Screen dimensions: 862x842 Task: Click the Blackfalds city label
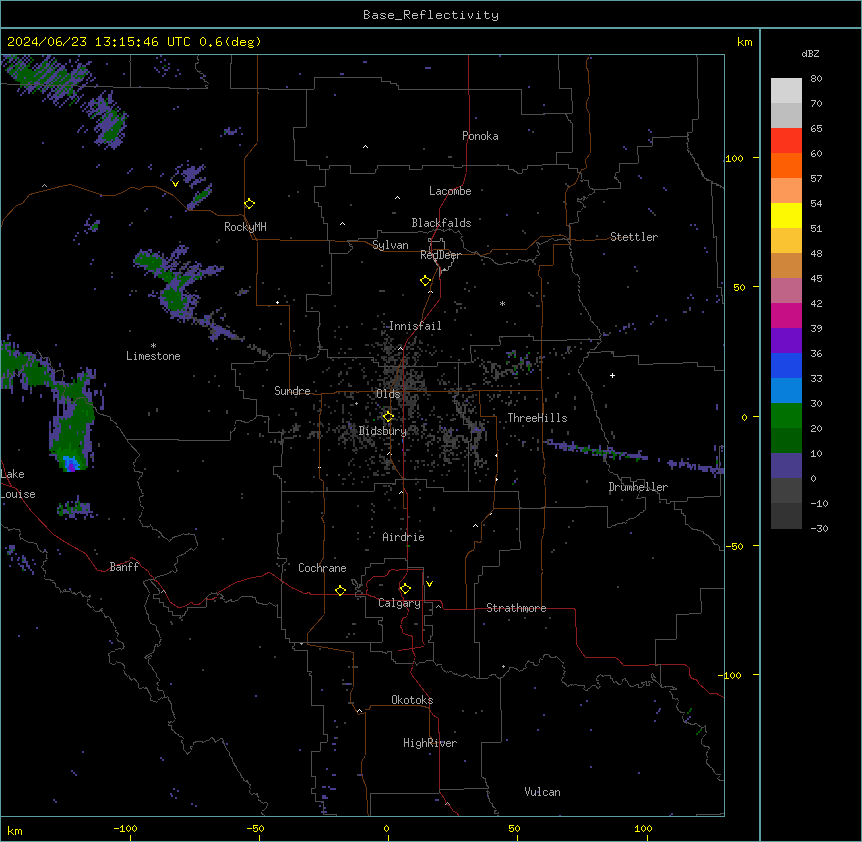[x=441, y=223]
